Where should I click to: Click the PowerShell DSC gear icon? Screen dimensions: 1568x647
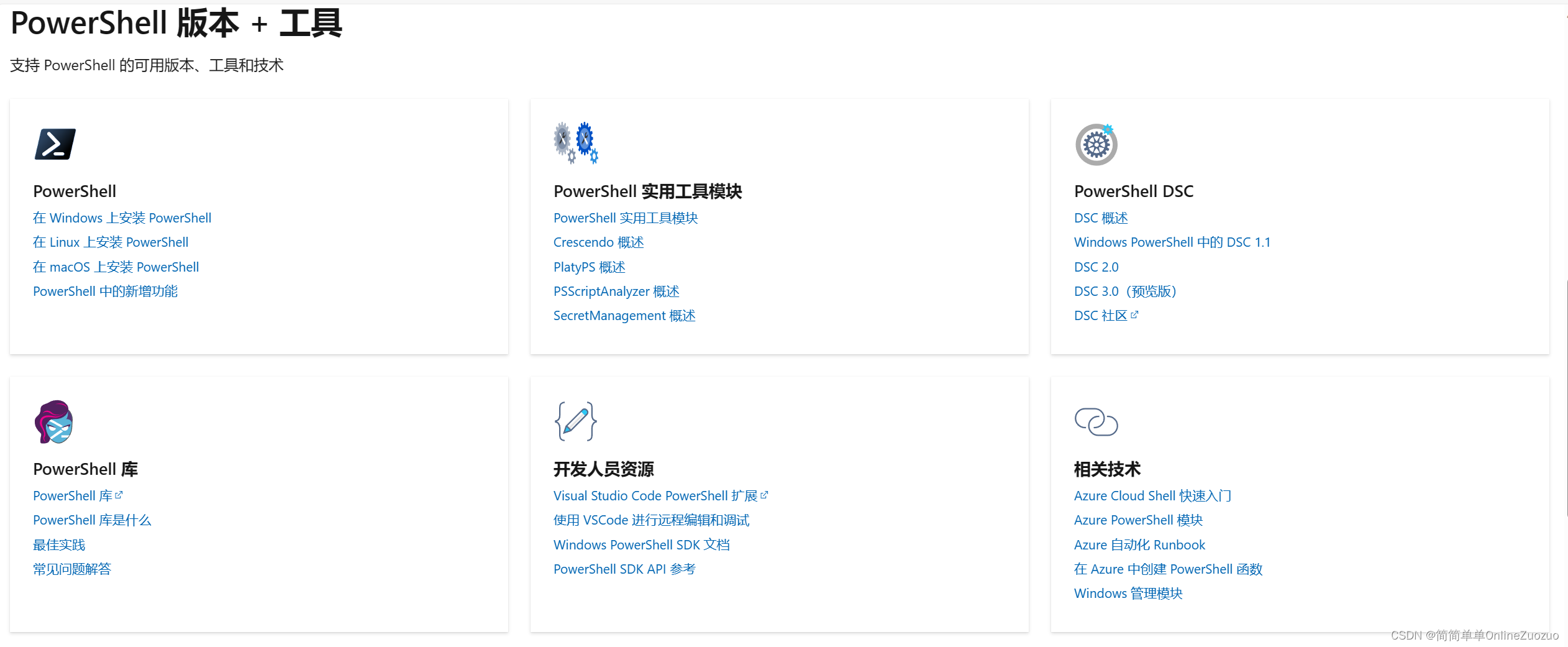pos(1096,144)
